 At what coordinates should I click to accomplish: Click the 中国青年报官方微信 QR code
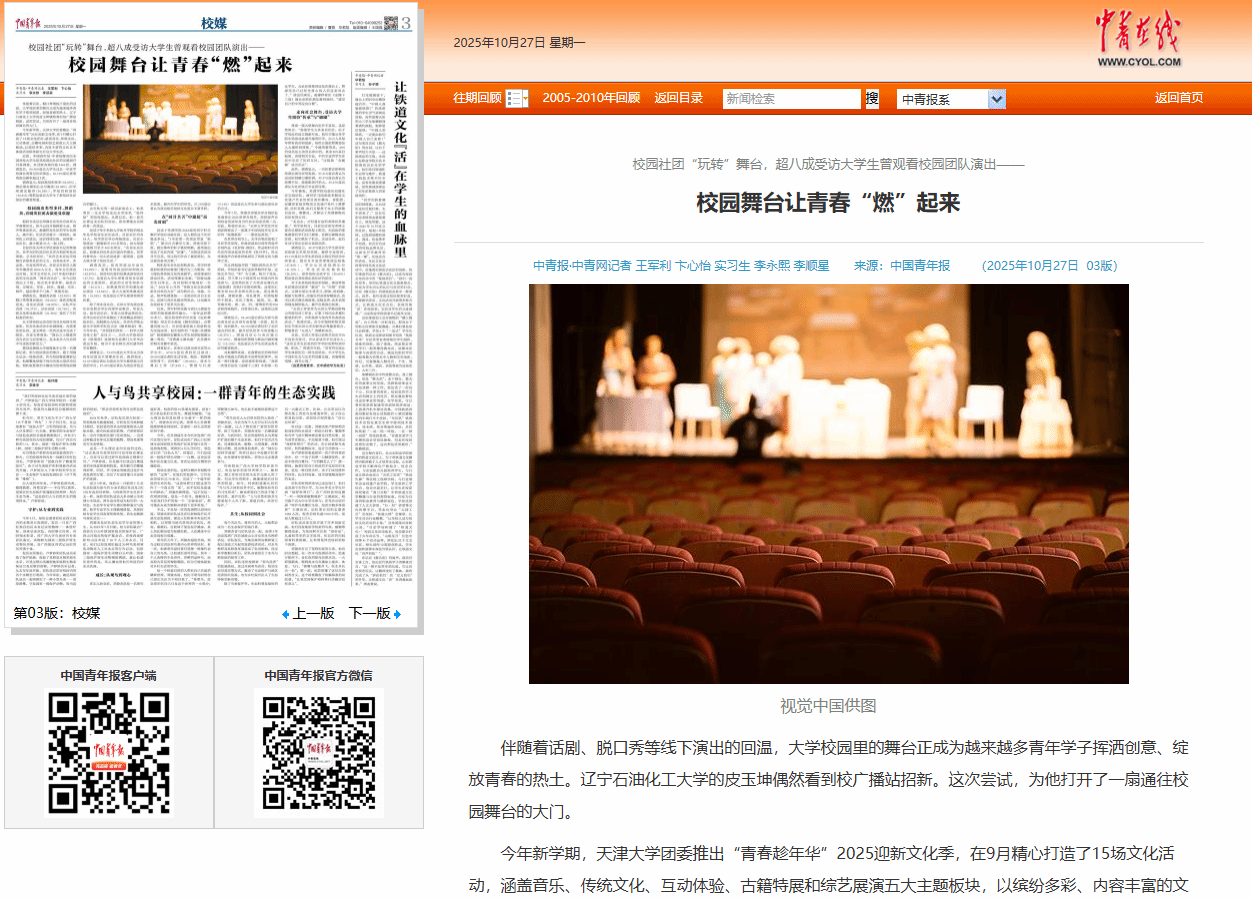(318, 753)
